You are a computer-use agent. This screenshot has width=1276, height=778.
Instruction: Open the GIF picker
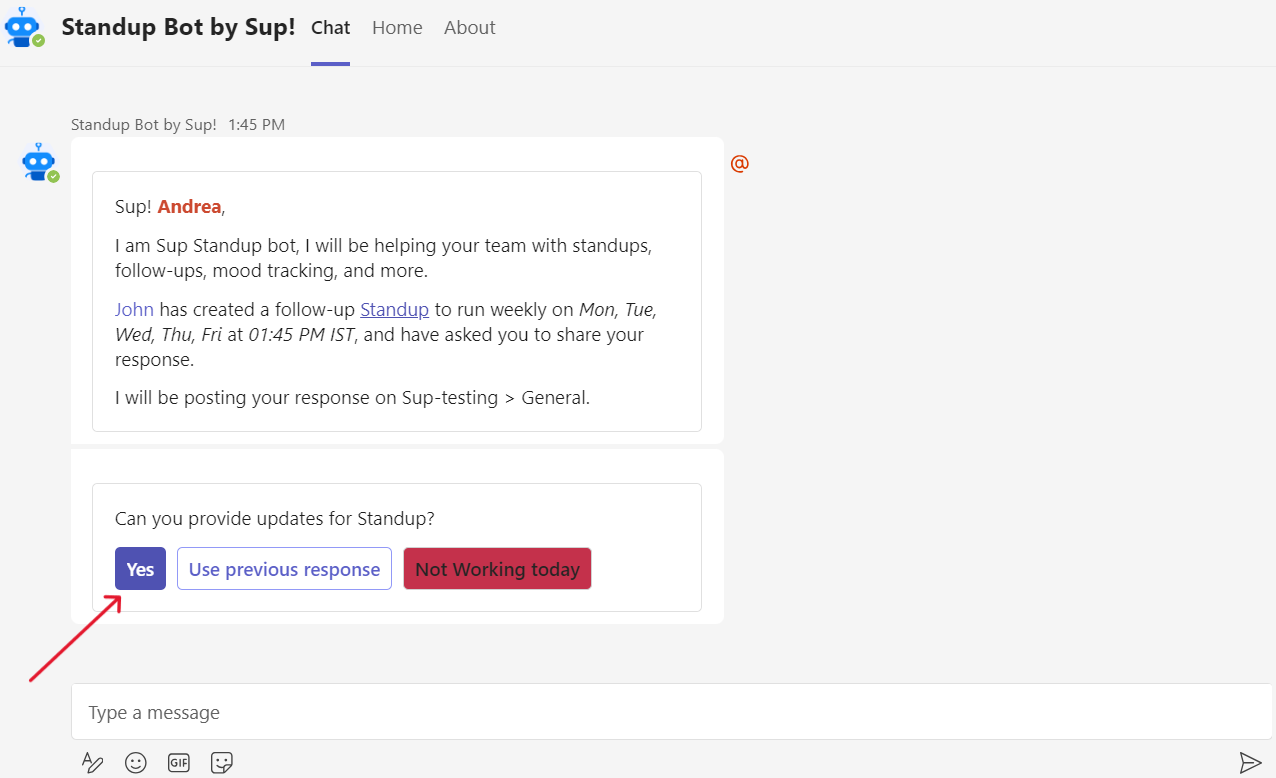click(178, 762)
